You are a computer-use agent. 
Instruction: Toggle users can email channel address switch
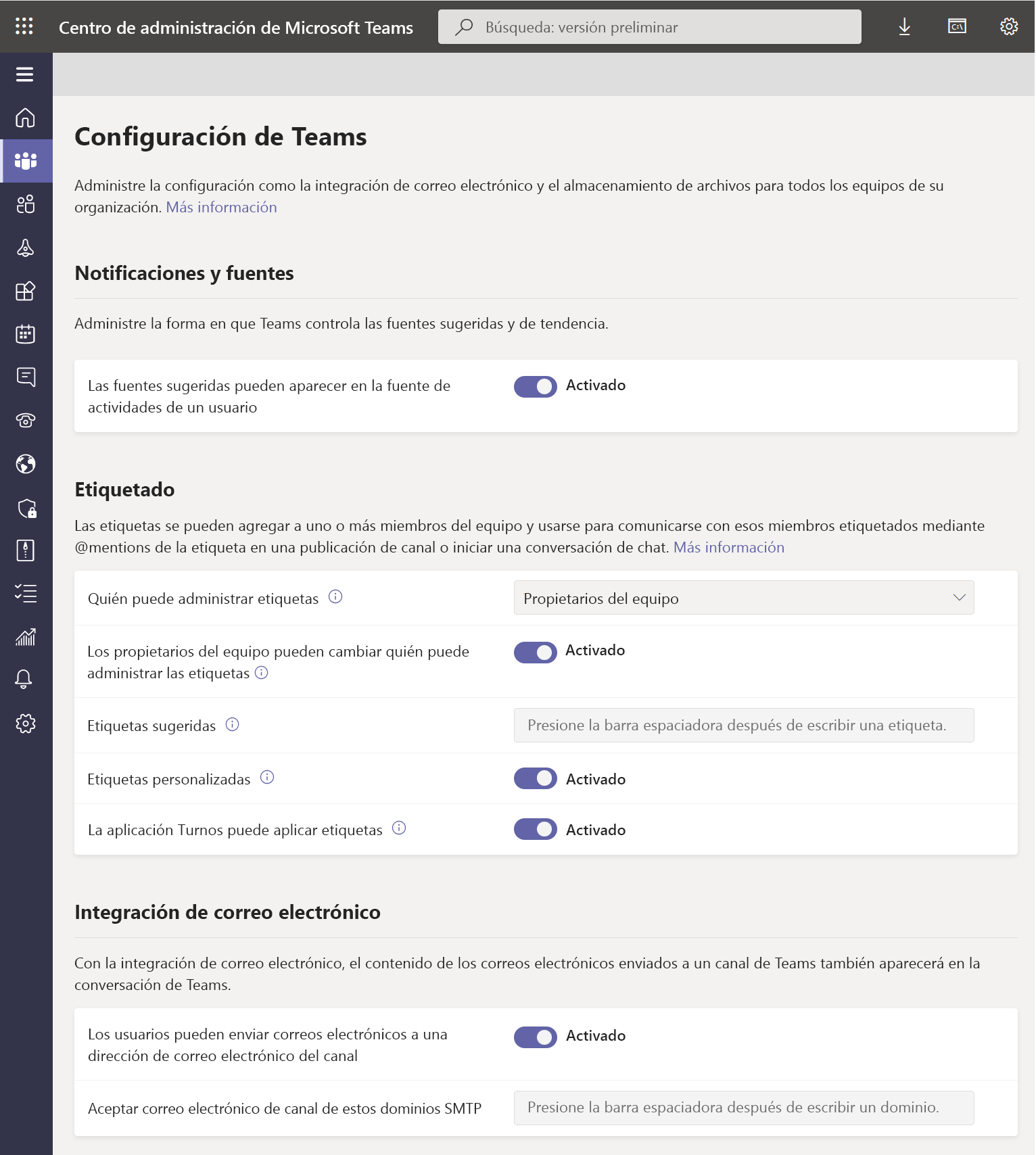point(536,1037)
